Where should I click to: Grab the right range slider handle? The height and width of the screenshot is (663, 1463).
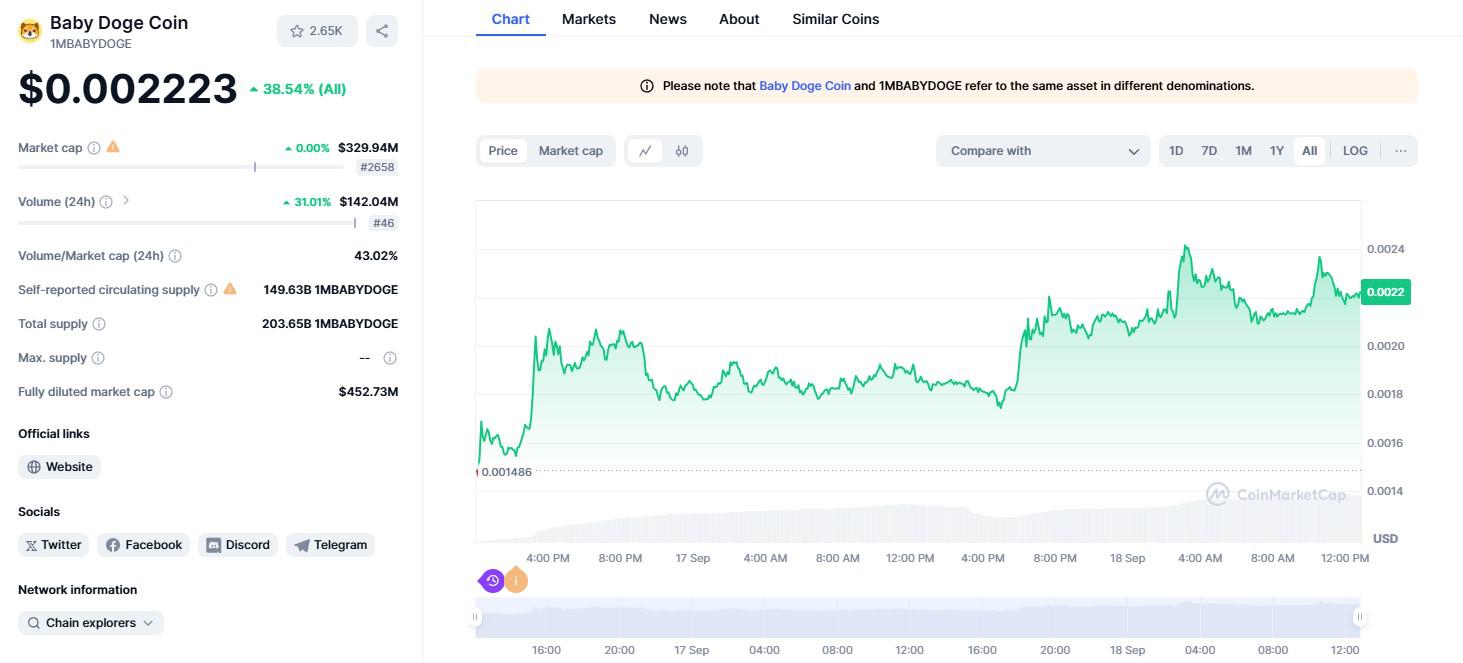click(1359, 618)
